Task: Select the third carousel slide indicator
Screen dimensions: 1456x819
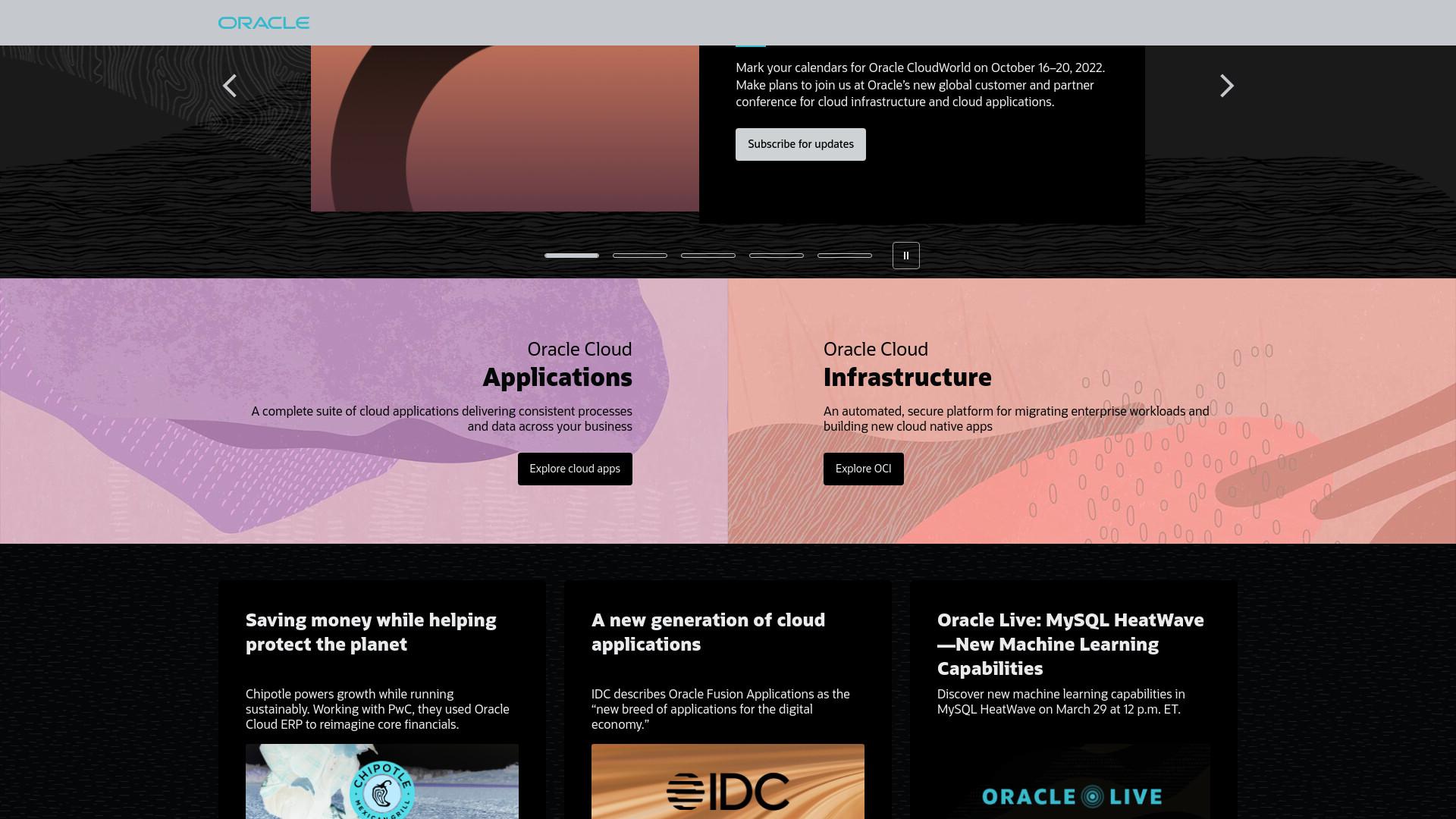Action: coord(708,256)
